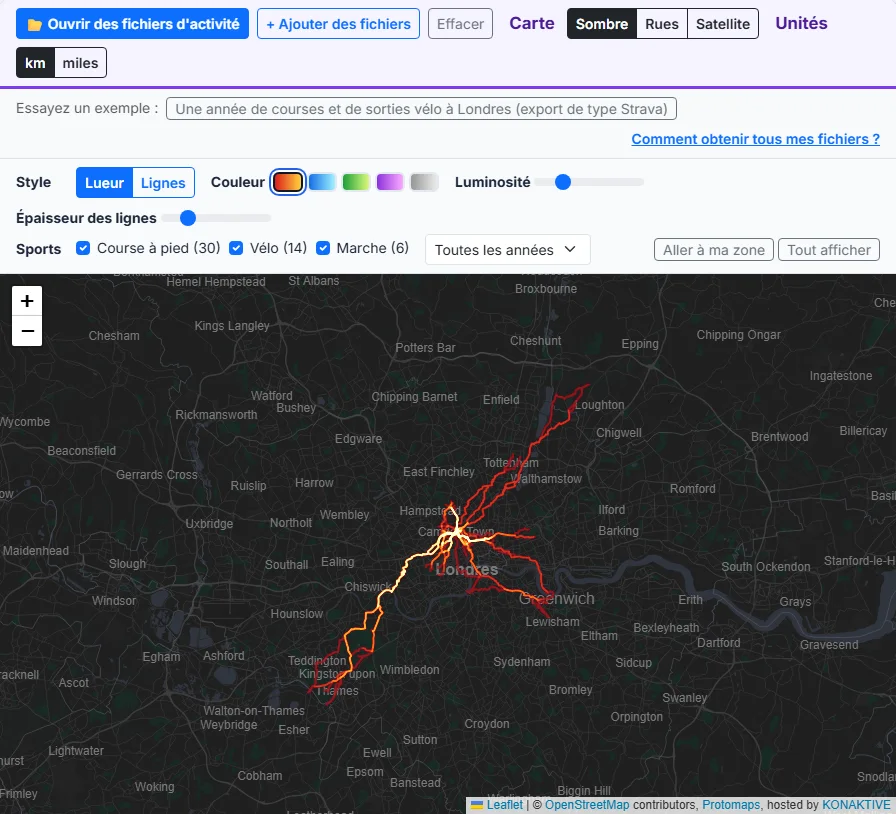Click the map zoom out minus icon

pyautogui.click(x=27, y=331)
